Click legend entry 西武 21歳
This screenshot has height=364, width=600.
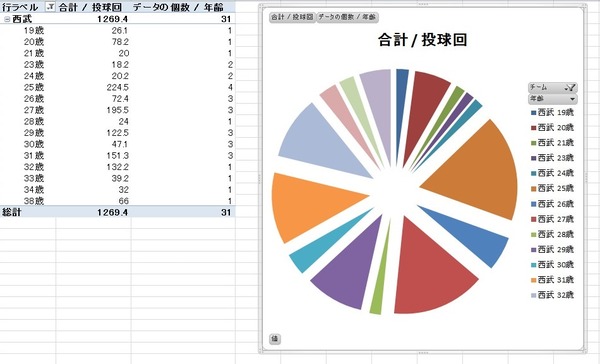point(553,143)
